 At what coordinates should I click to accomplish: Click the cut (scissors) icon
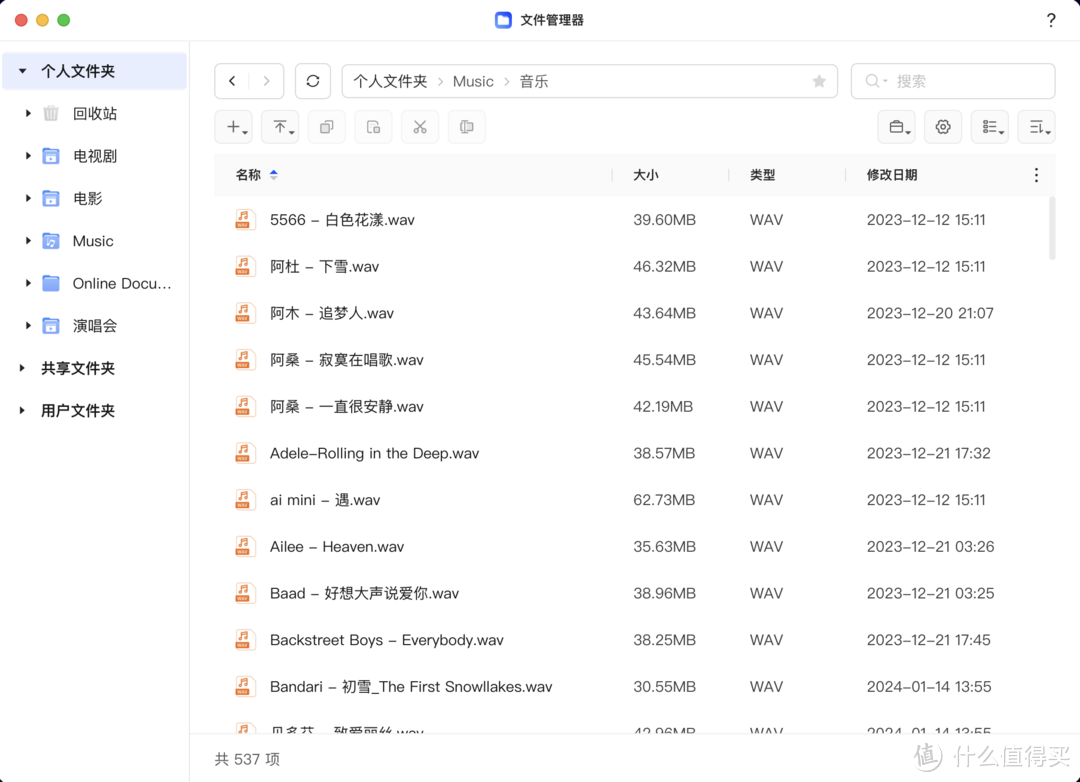[419, 127]
